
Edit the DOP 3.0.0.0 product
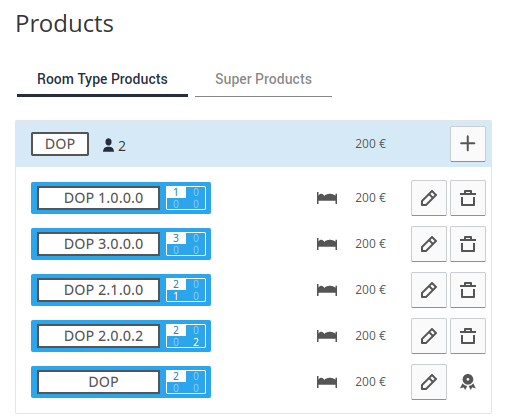tap(429, 244)
